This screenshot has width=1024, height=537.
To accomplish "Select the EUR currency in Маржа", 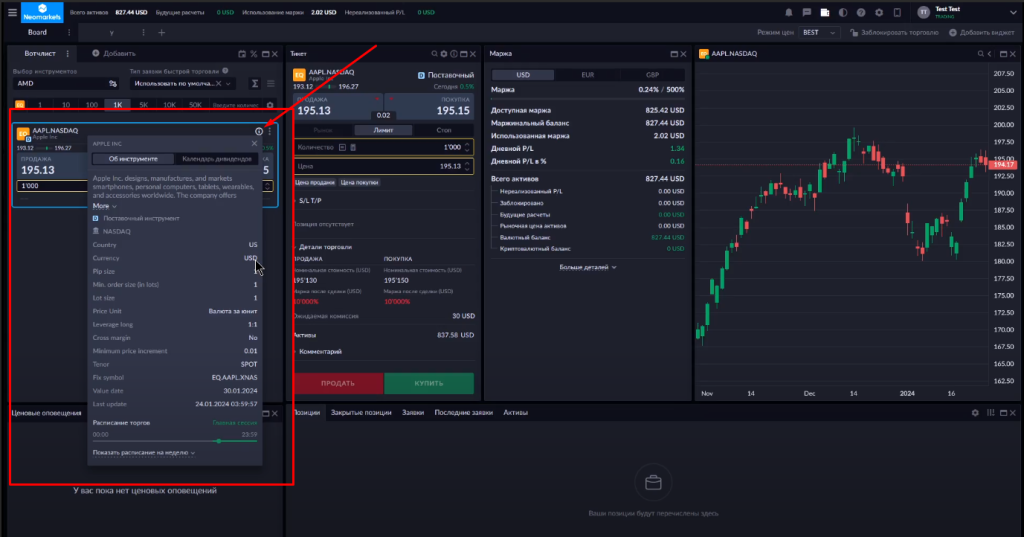I will (x=588, y=75).
